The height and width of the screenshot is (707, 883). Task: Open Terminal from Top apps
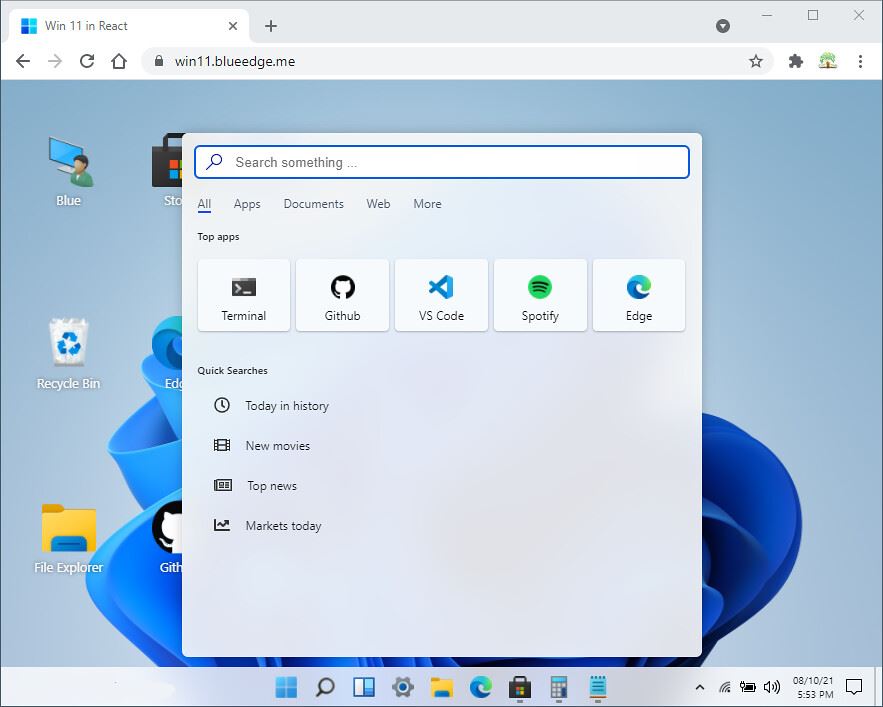click(244, 295)
